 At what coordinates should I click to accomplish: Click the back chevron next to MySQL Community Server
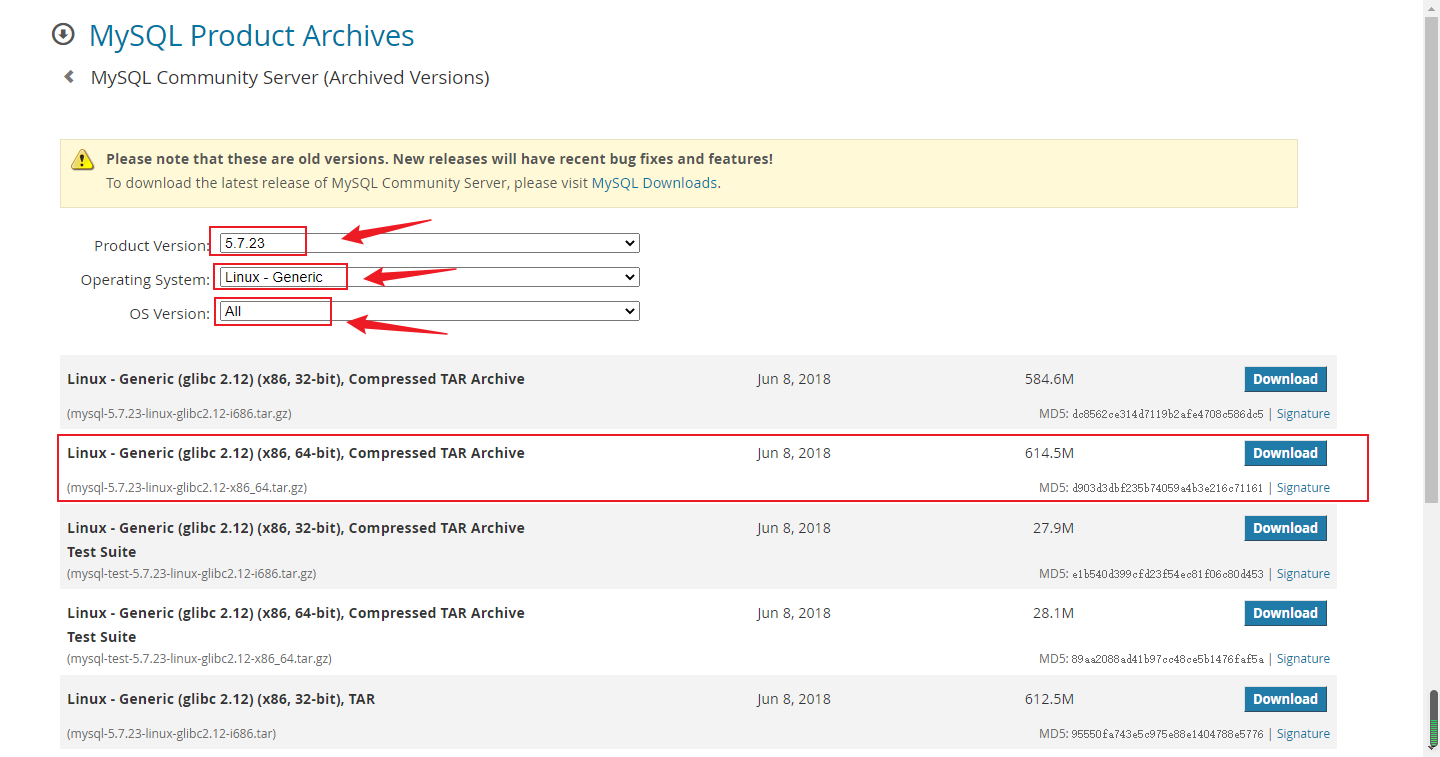pyautogui.click(x=69, y=76)
